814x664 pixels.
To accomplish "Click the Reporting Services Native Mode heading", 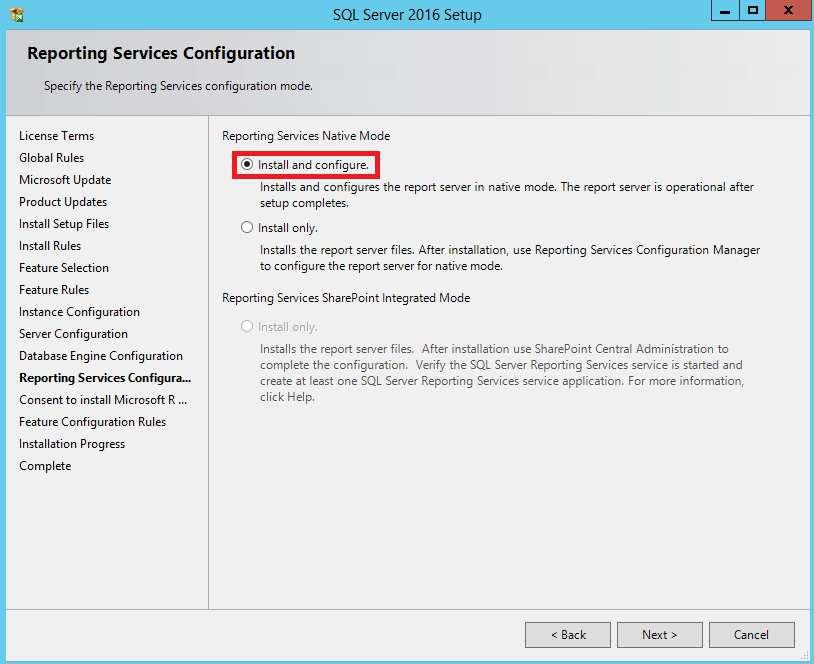I will coord(306,135).
